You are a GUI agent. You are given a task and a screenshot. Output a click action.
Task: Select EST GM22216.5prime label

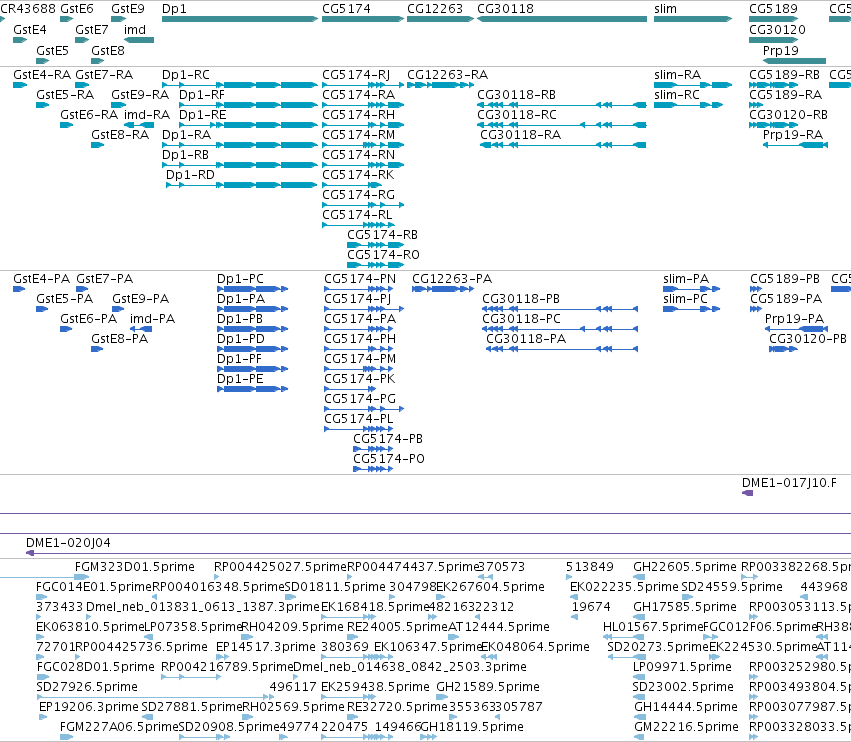pos(687,727)
